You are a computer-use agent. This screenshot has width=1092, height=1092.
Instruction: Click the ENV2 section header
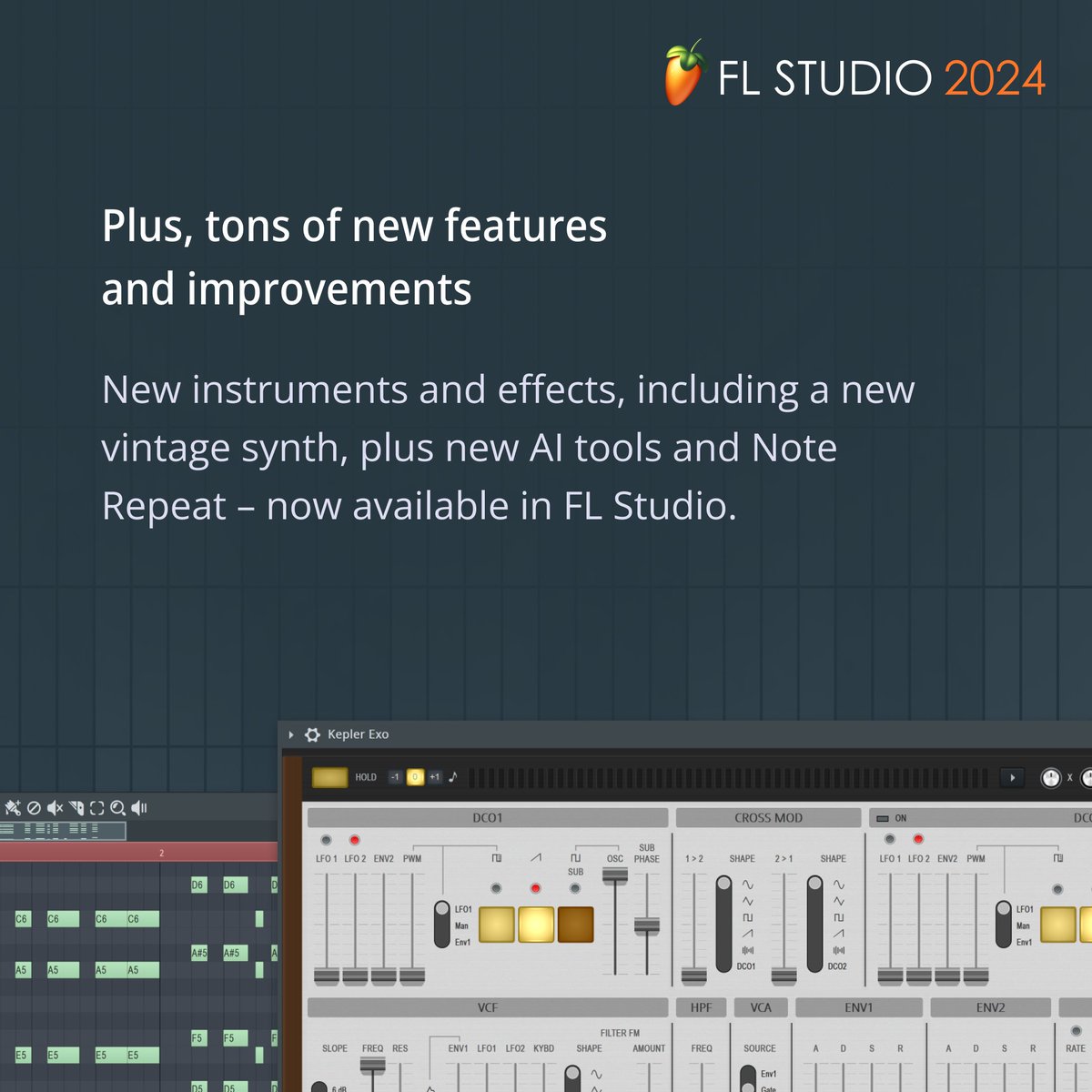pos(990,1007)
